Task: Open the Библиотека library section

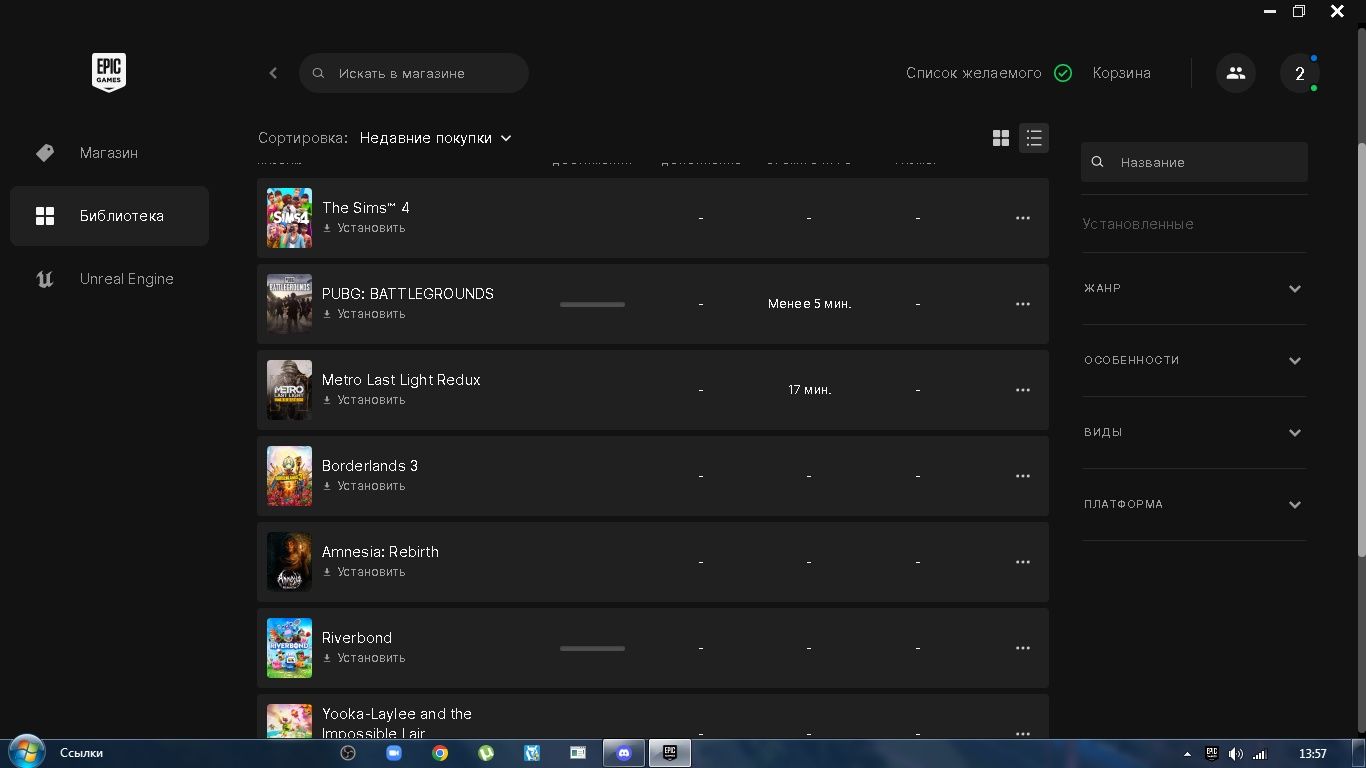Action: pos(109,216)
